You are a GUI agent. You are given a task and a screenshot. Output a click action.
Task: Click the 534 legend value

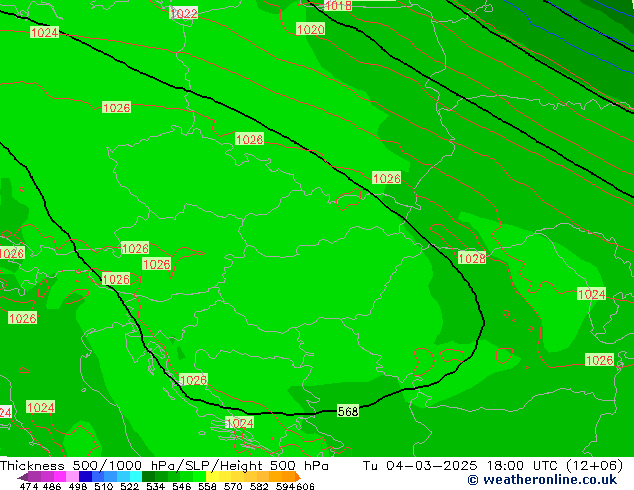coord(155,486)
